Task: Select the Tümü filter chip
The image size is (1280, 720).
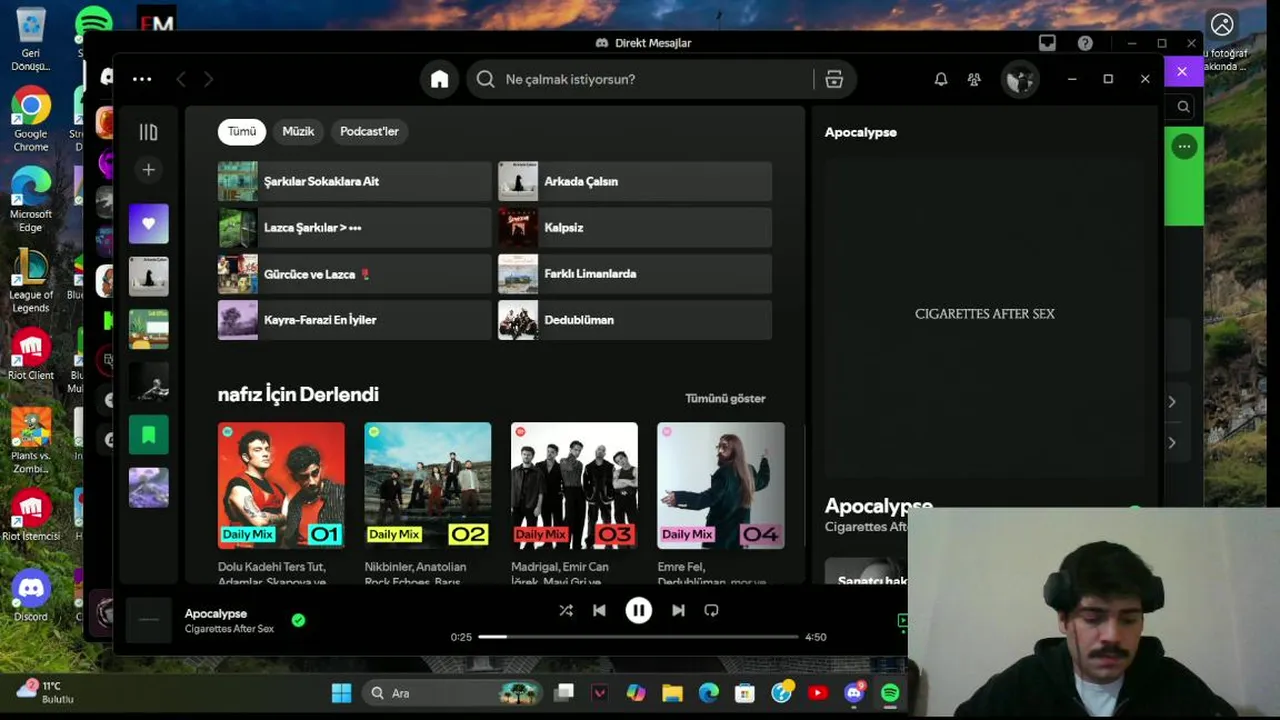Action: 242,131
